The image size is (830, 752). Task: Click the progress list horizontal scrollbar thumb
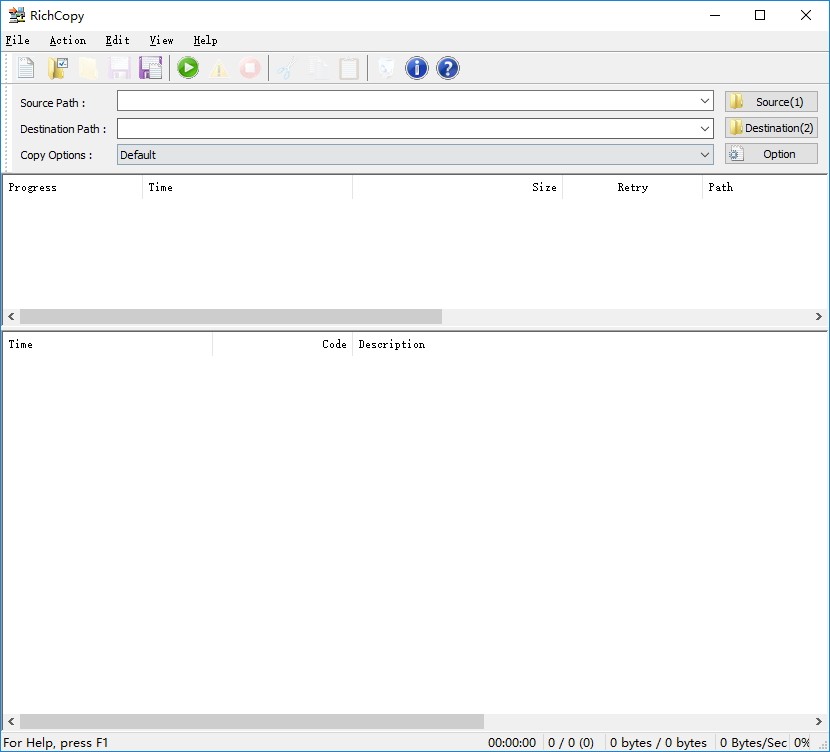coord(231,316)
